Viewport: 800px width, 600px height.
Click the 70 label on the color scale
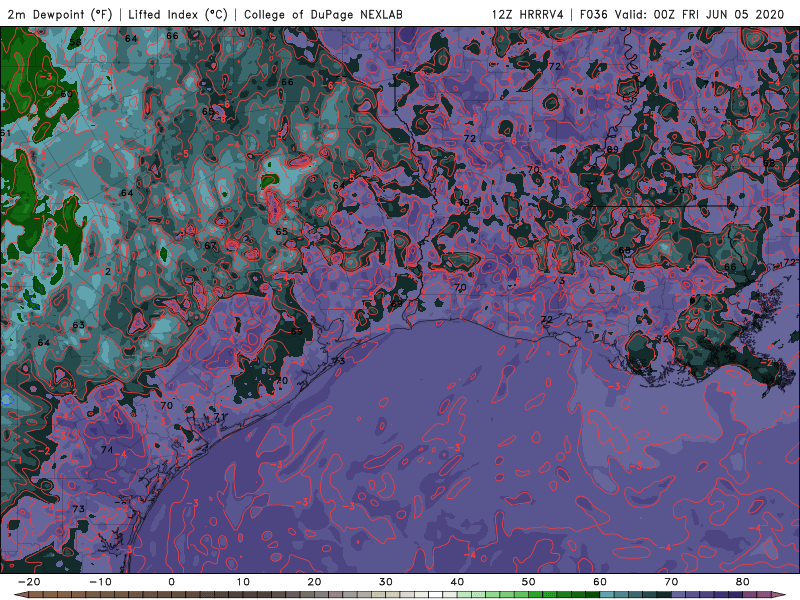click(671, 582)
